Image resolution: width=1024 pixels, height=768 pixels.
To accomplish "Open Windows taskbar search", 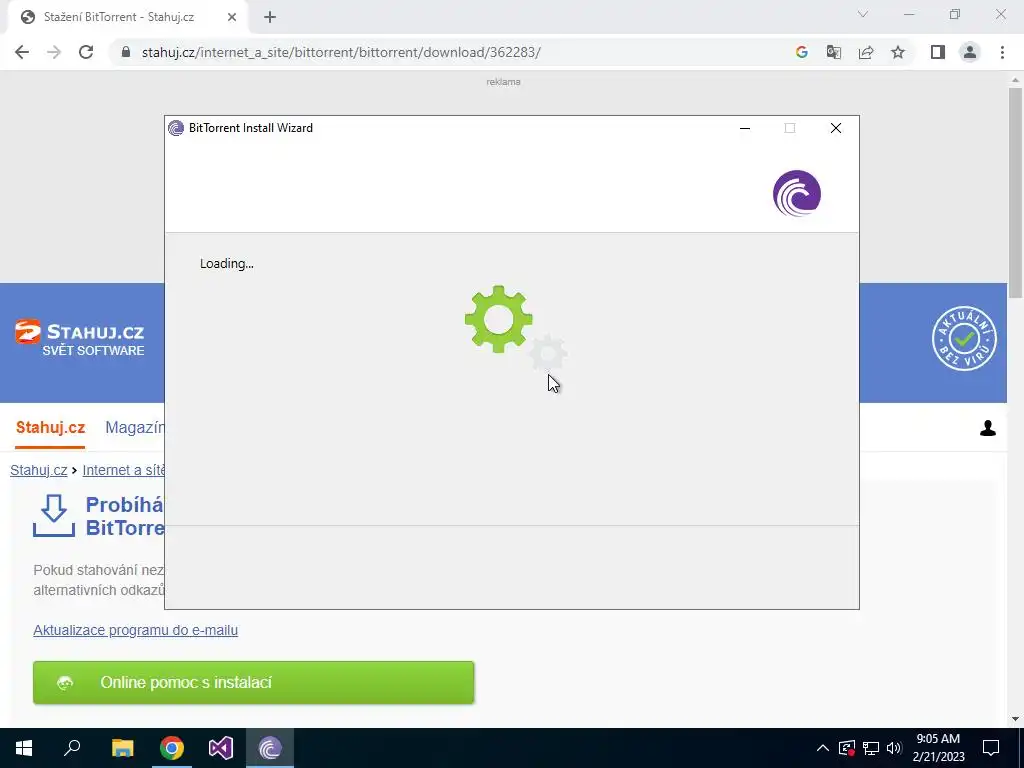I will tap(72, 748).
